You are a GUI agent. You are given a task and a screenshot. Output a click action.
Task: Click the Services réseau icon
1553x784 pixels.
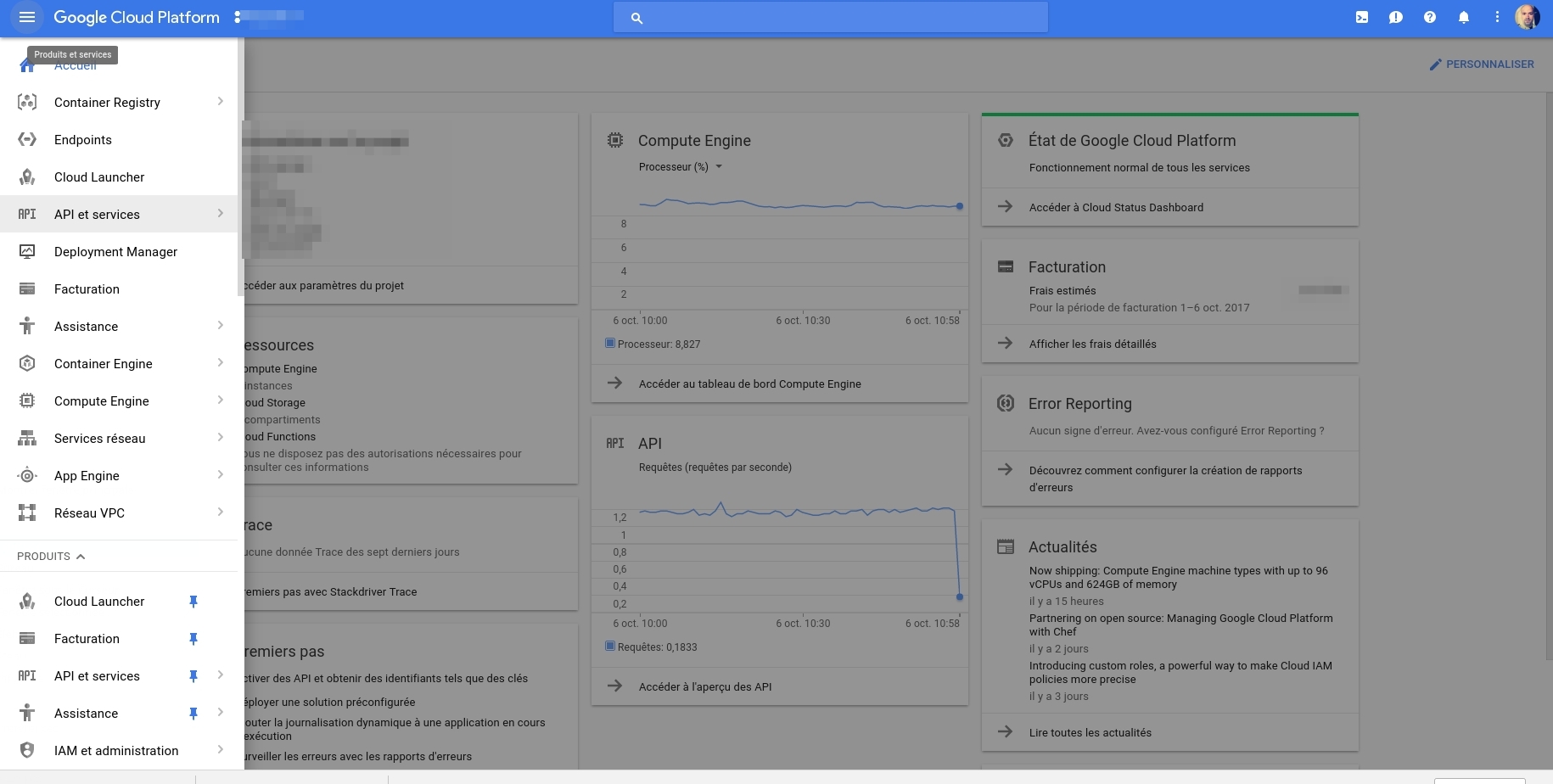(27, 438)
